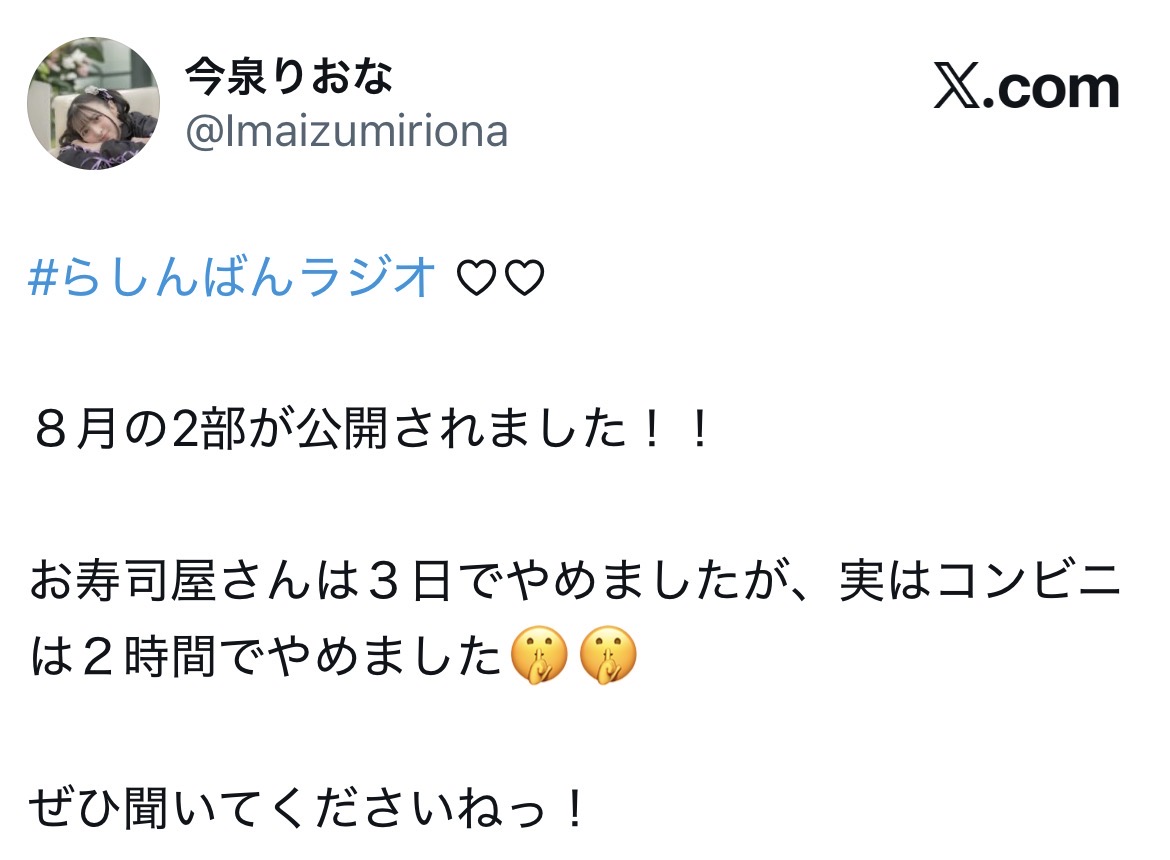This screenshot has width=1170, height=860.
Task: Click the first shushing face emoji
Action: pyautogui.click(x=539, y=655)
